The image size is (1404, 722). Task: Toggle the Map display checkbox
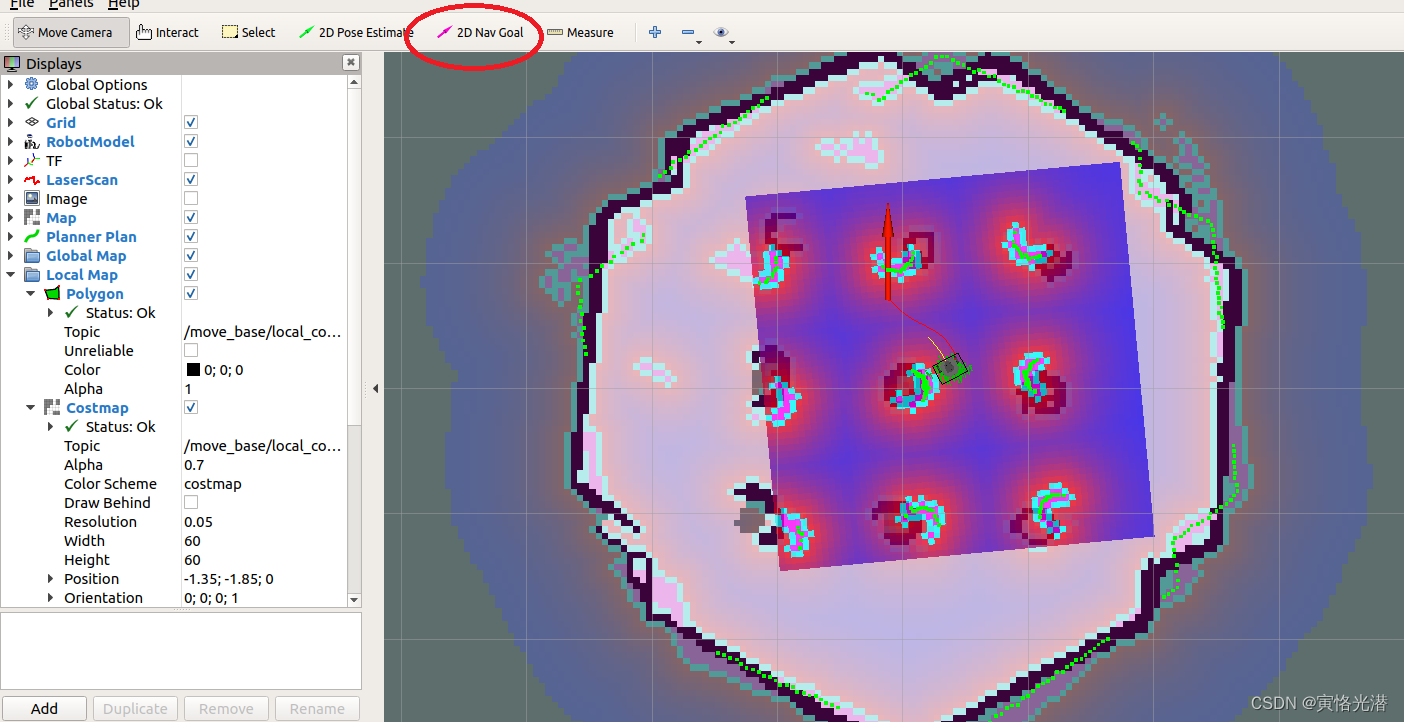(x=191, y=217)
